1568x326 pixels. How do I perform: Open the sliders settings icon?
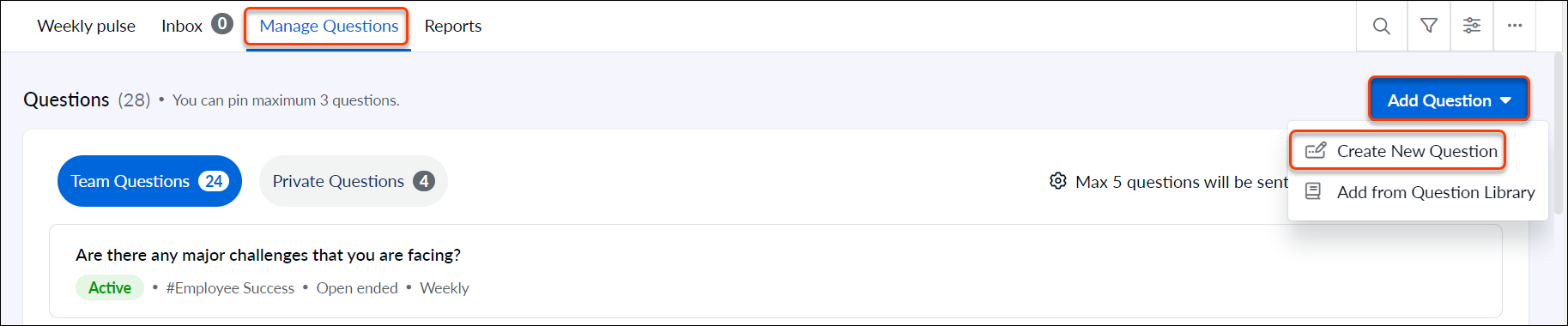(x=1472, y=26)
